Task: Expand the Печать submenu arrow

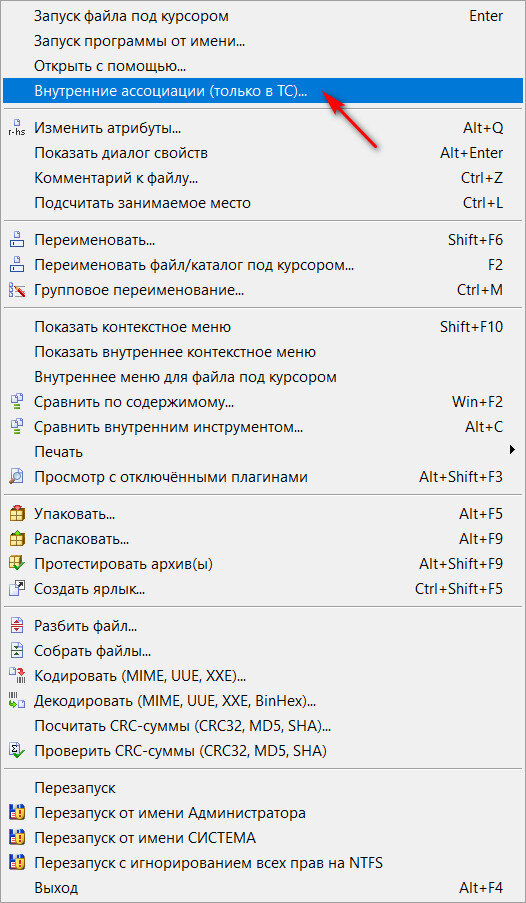Action: [512, 449]
